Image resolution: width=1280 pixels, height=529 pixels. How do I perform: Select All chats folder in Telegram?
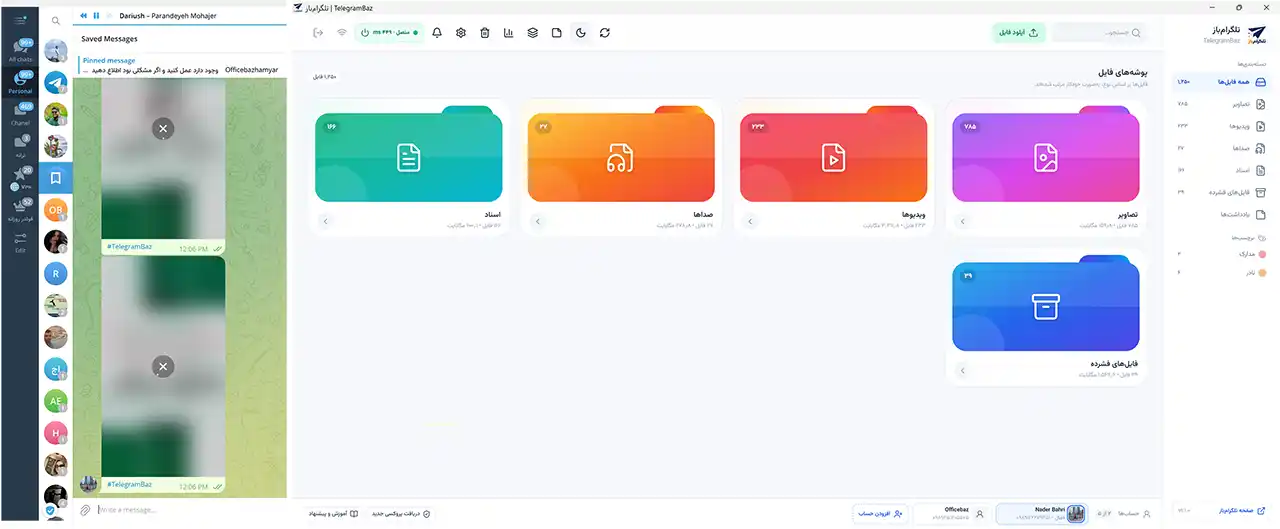pos(20,51)
